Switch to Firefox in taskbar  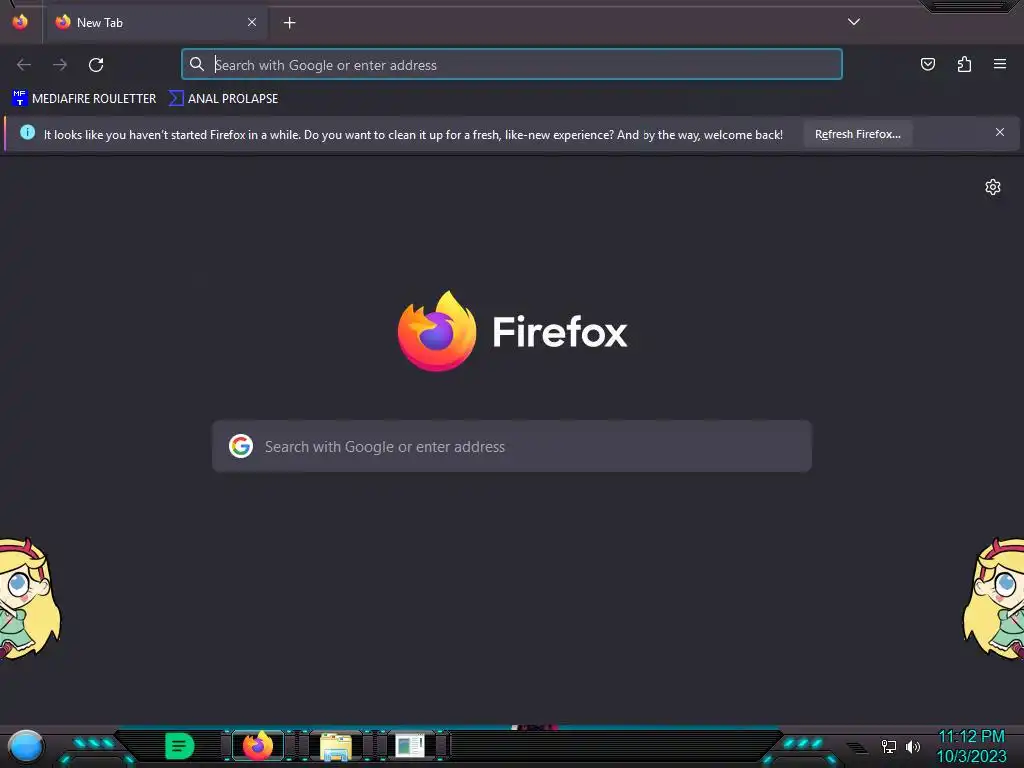[x=258, y=746]
